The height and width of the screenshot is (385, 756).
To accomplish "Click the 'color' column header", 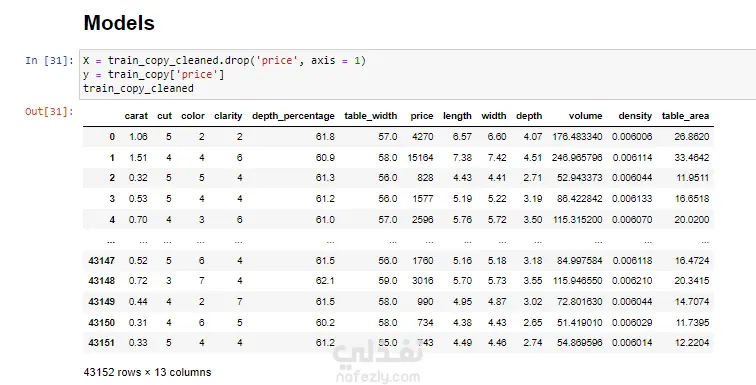I will [x=193, y=116].
